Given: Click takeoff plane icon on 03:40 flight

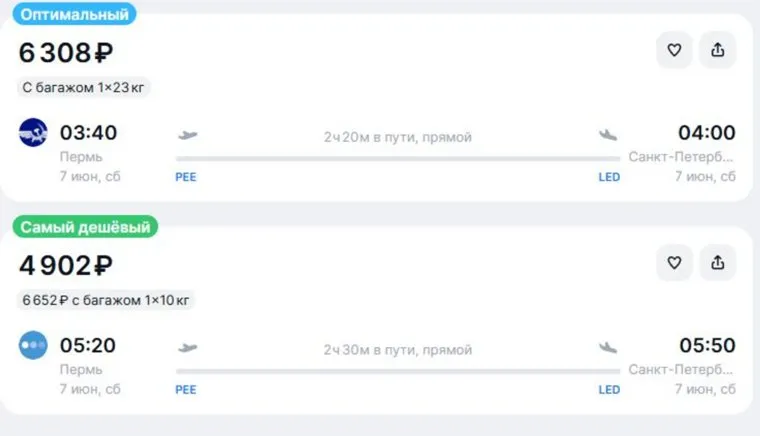Looking at the screenshot, I should (187, 135).
